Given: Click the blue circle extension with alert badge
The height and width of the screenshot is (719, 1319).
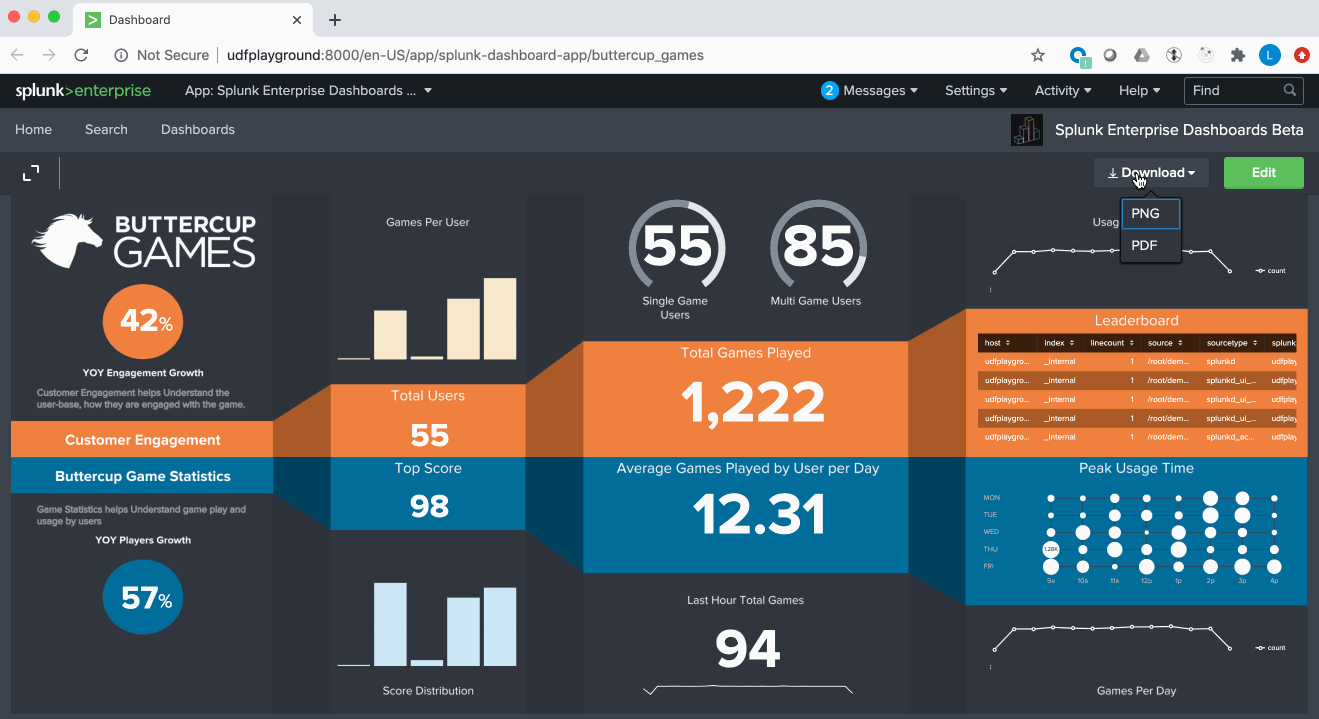Looking at the screenshot, I should [x=1079, y=56].
